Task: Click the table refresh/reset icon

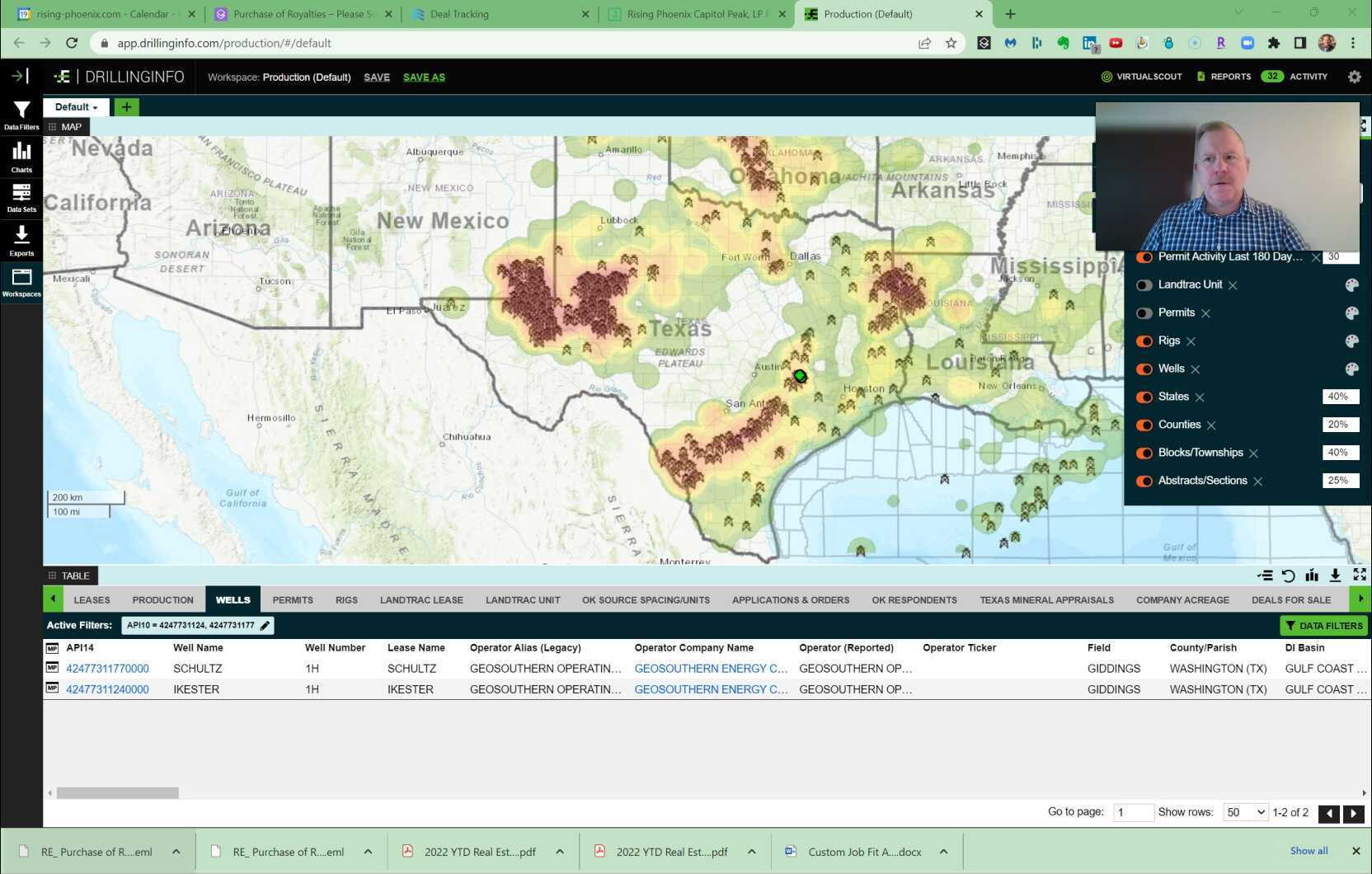Action: [1288, 576]
